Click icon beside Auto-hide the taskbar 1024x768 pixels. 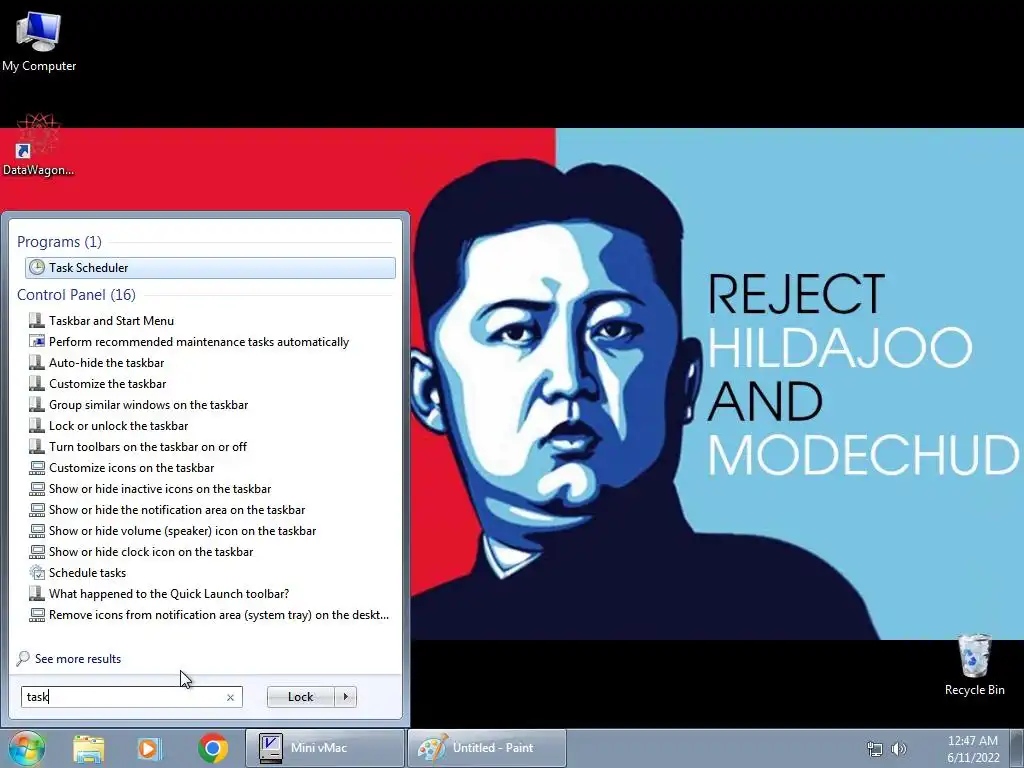pos(37,362)
